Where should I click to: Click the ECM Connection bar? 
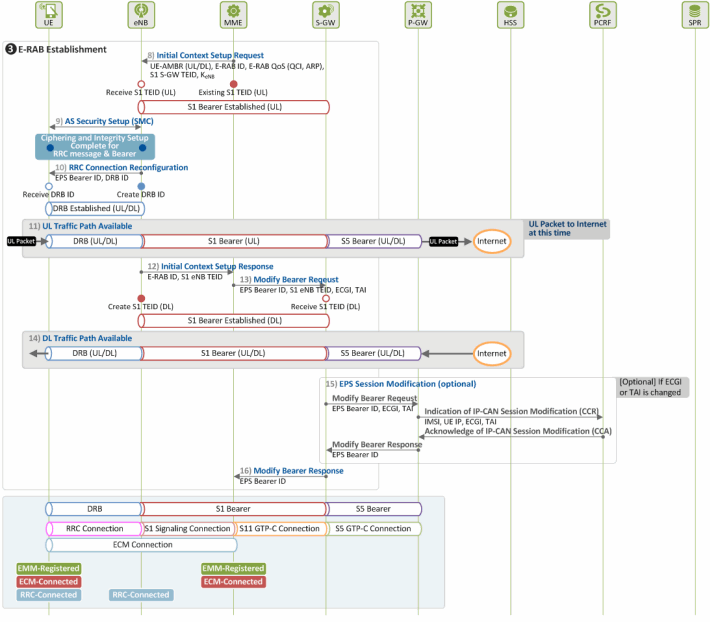click(x=141, y=545)
